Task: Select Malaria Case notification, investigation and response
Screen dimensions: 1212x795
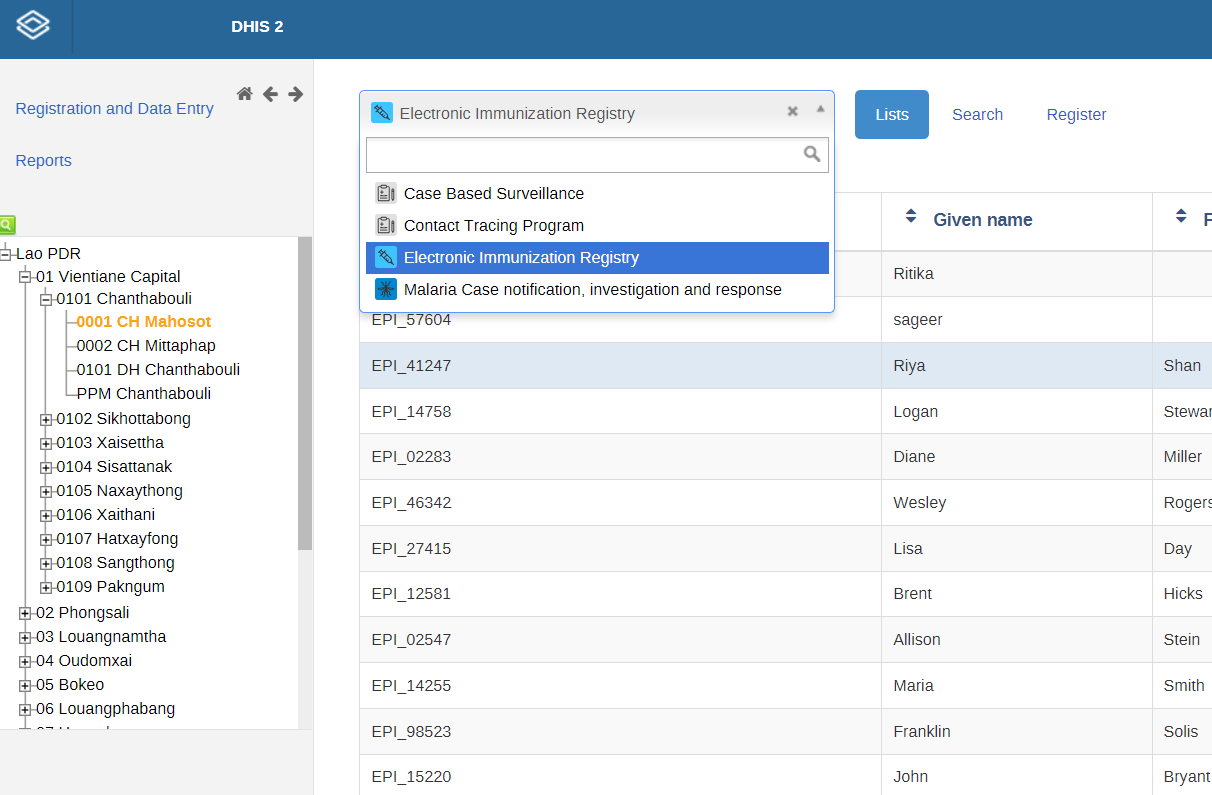Action: pyautogui.click(x=597, y=290)
